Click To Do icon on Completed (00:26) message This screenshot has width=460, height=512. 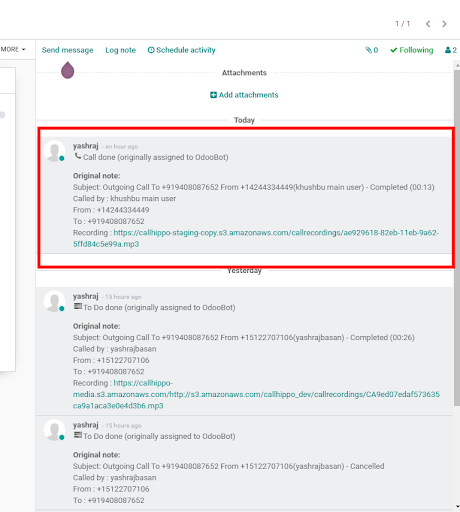(78, 306)
